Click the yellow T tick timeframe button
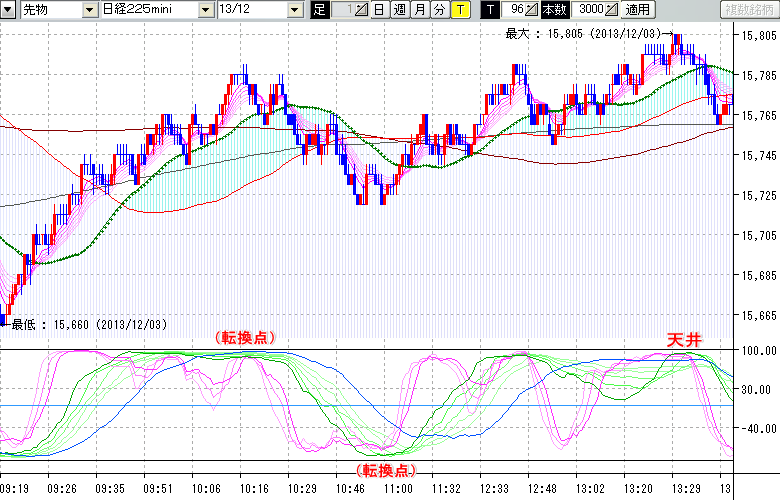This screenshot has width=780, height=500. pos(459,10)
